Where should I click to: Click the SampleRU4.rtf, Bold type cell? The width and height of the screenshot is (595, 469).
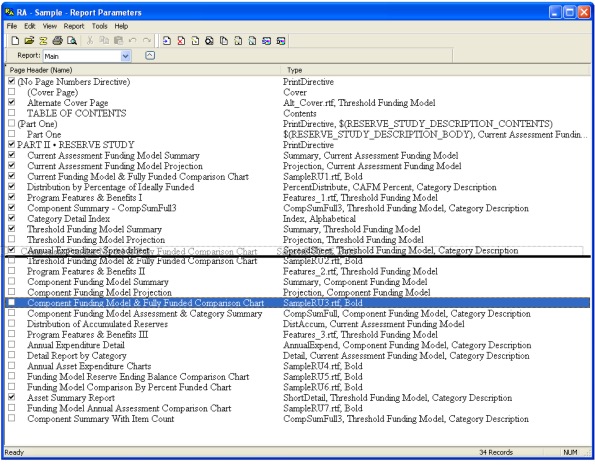(x=323, y=366)
